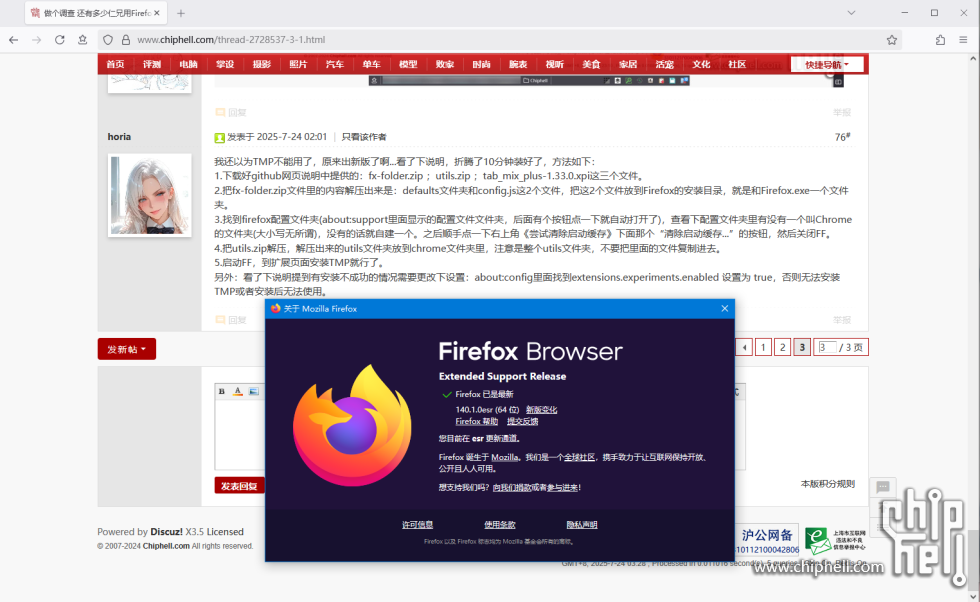
Task: Click the page number input box
Action: point(827,348)
